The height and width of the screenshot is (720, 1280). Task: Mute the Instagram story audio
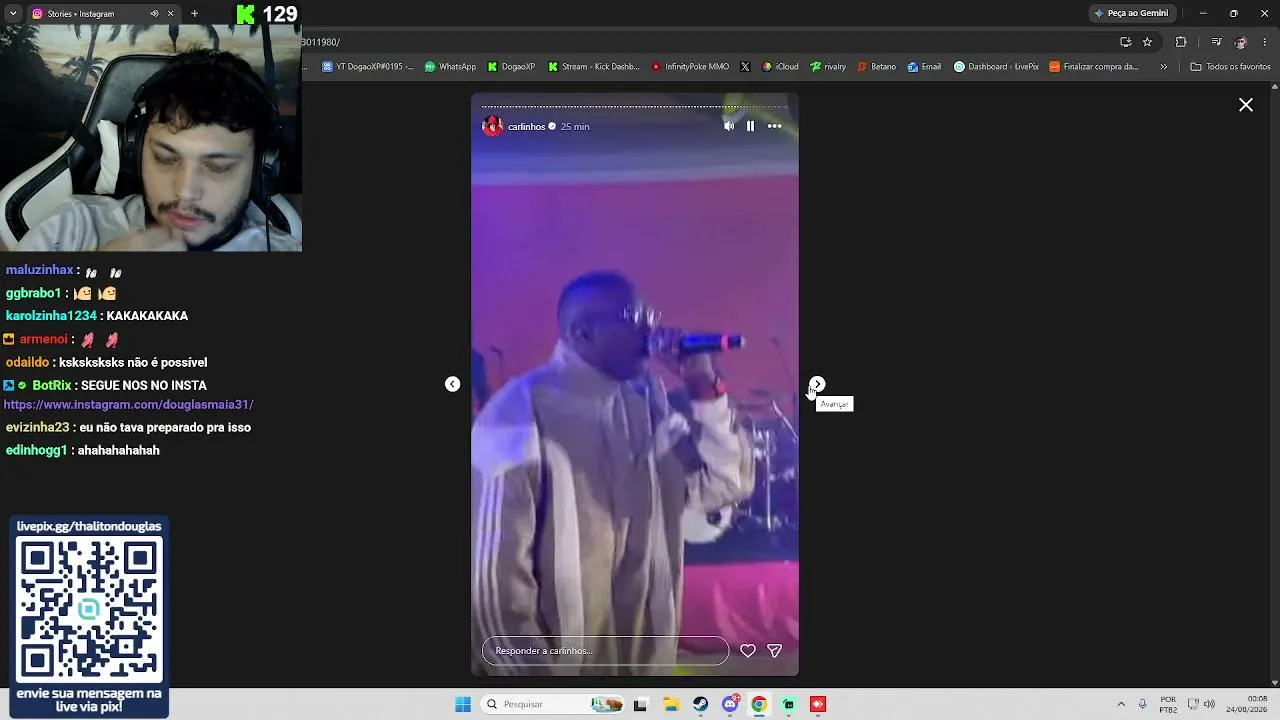729,126
